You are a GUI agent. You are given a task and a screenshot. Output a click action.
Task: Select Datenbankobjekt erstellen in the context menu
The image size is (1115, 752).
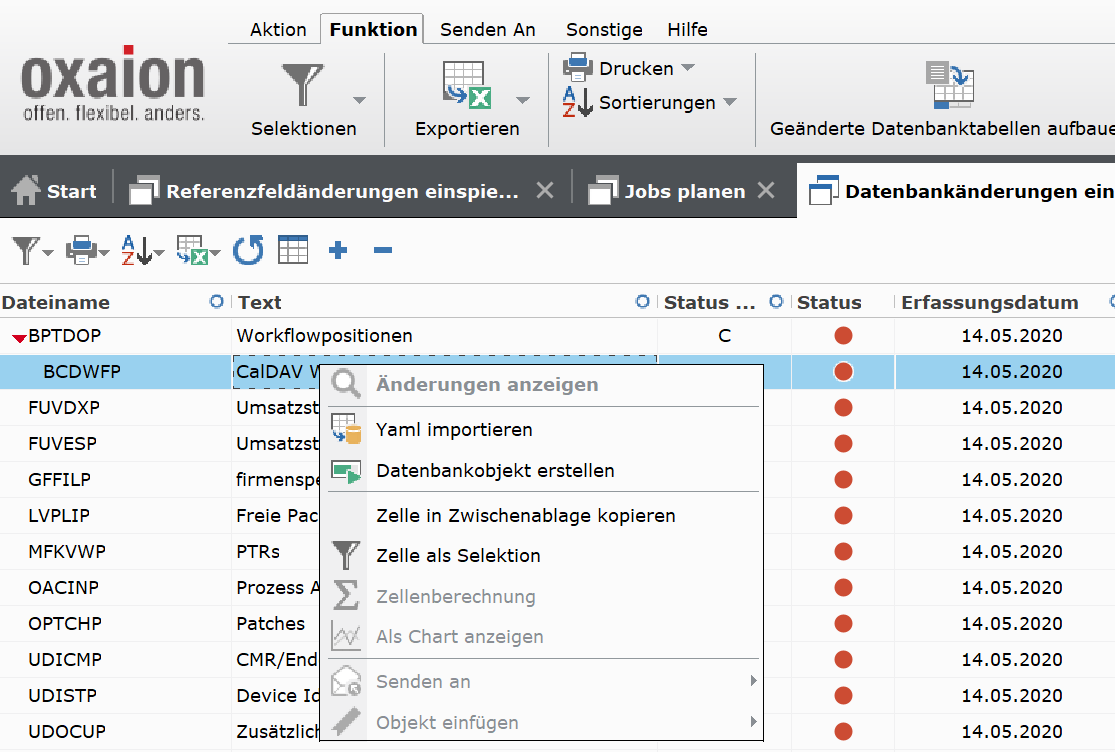(495, 471)
